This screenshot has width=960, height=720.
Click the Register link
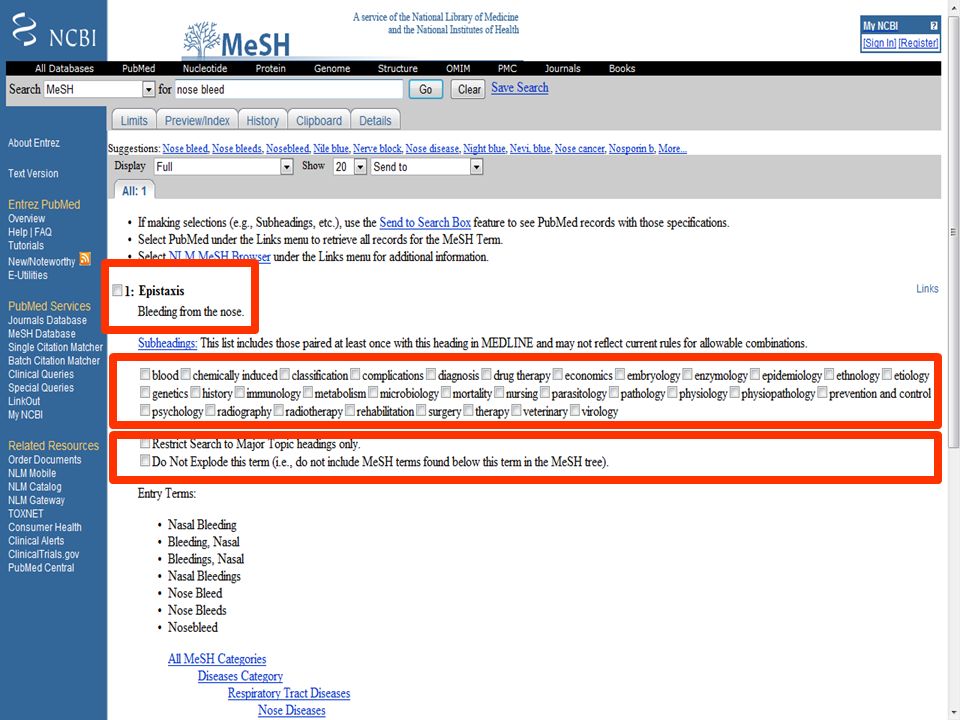click(x=918, y=43)
